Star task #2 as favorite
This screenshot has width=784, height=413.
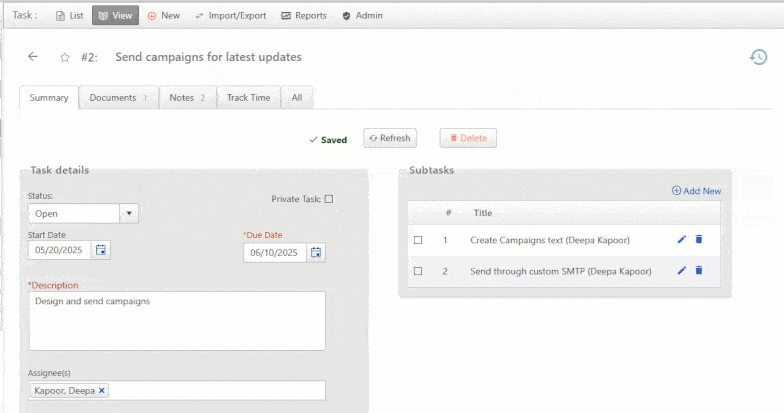tap(64, 58)
